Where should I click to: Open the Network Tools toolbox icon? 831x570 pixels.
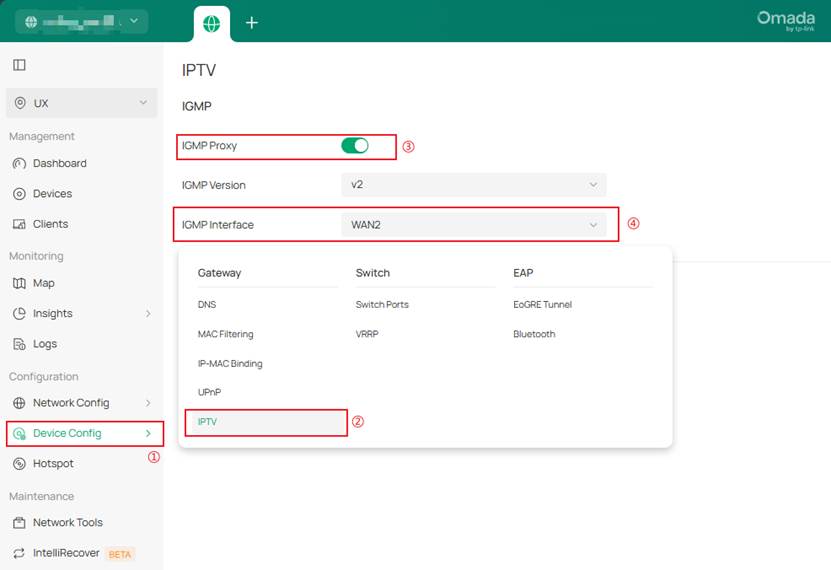19,522
